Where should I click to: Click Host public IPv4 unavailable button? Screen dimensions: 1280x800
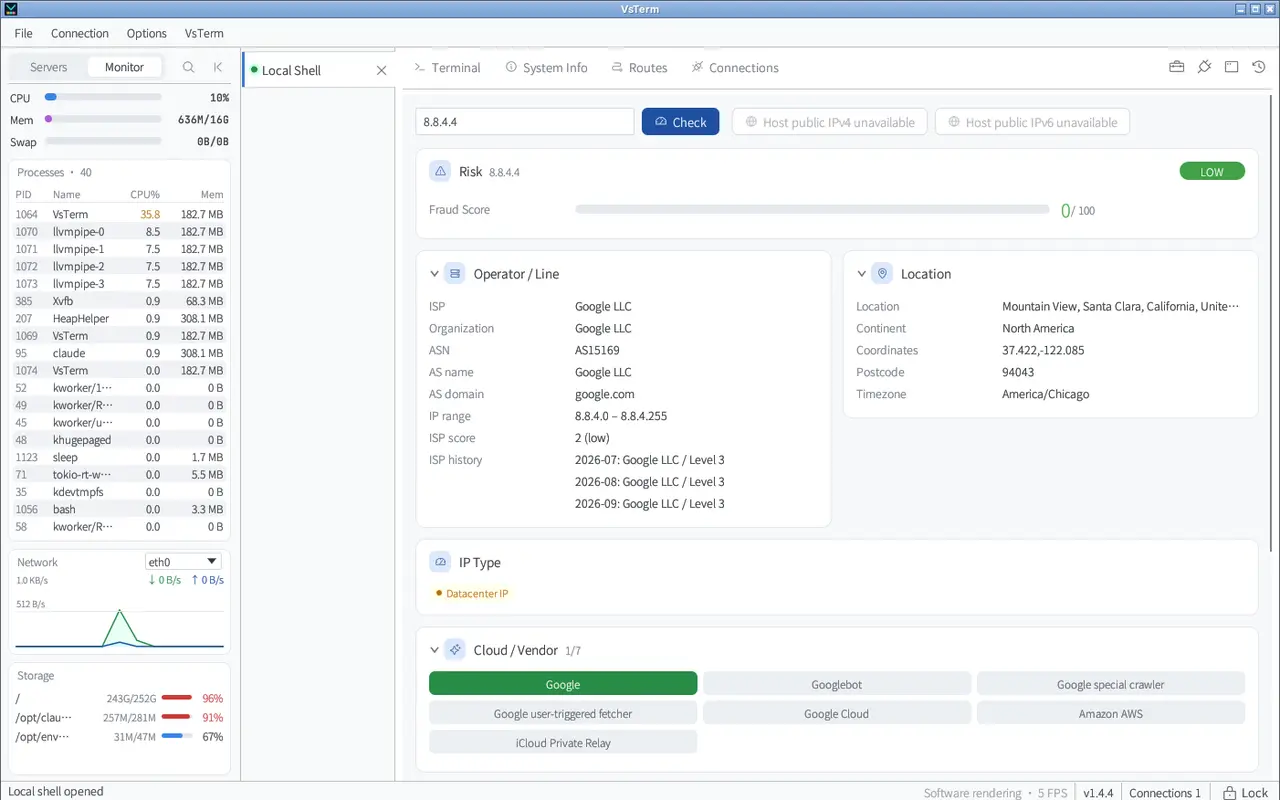[830, 122]
